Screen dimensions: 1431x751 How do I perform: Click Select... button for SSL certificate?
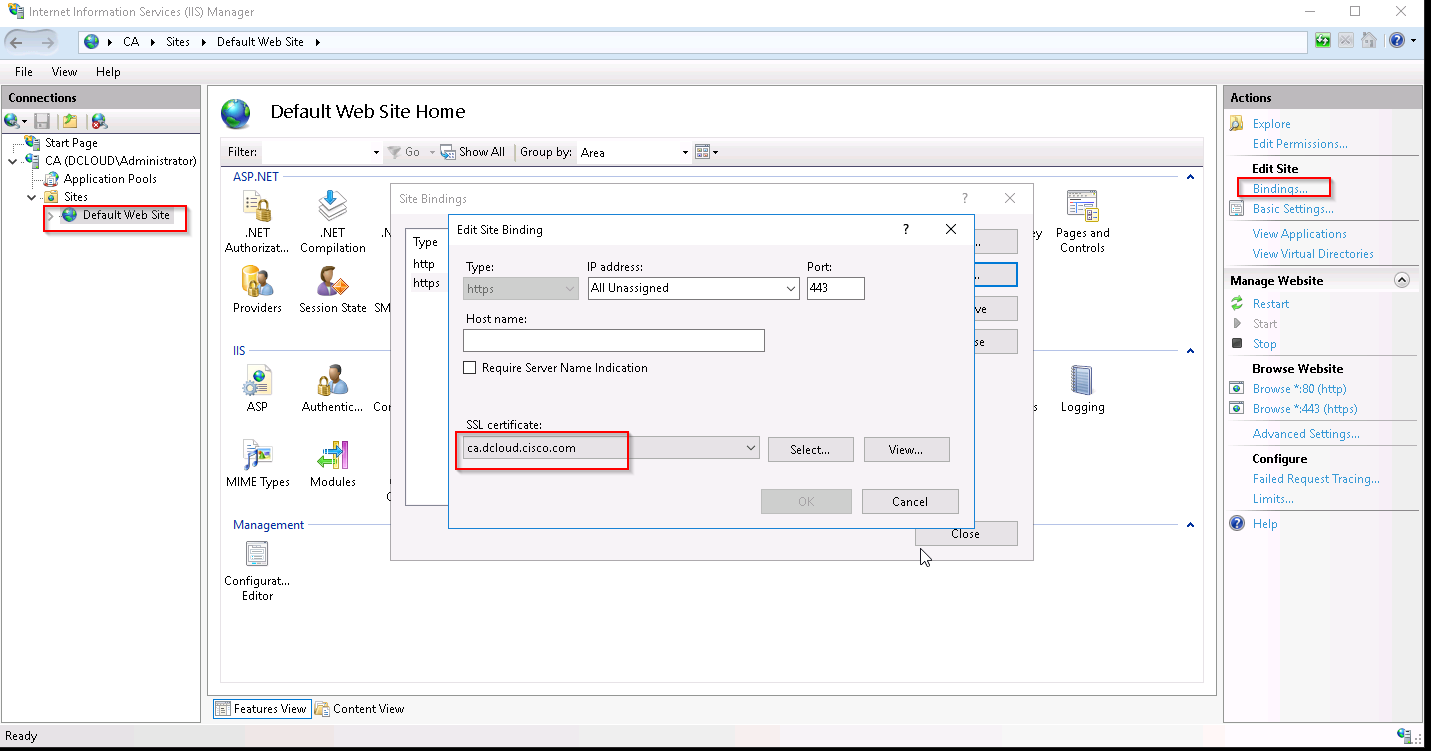[811, 450]
